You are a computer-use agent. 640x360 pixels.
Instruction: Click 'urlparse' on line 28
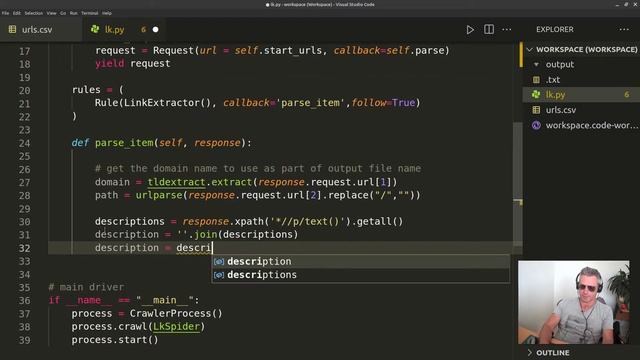(159, 195)
